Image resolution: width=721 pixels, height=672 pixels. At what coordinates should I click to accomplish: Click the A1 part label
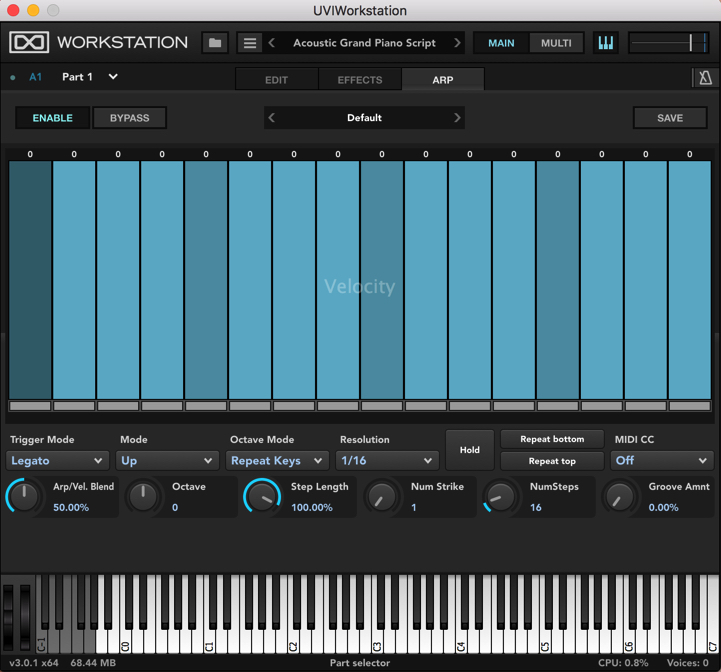click(35, 77)
